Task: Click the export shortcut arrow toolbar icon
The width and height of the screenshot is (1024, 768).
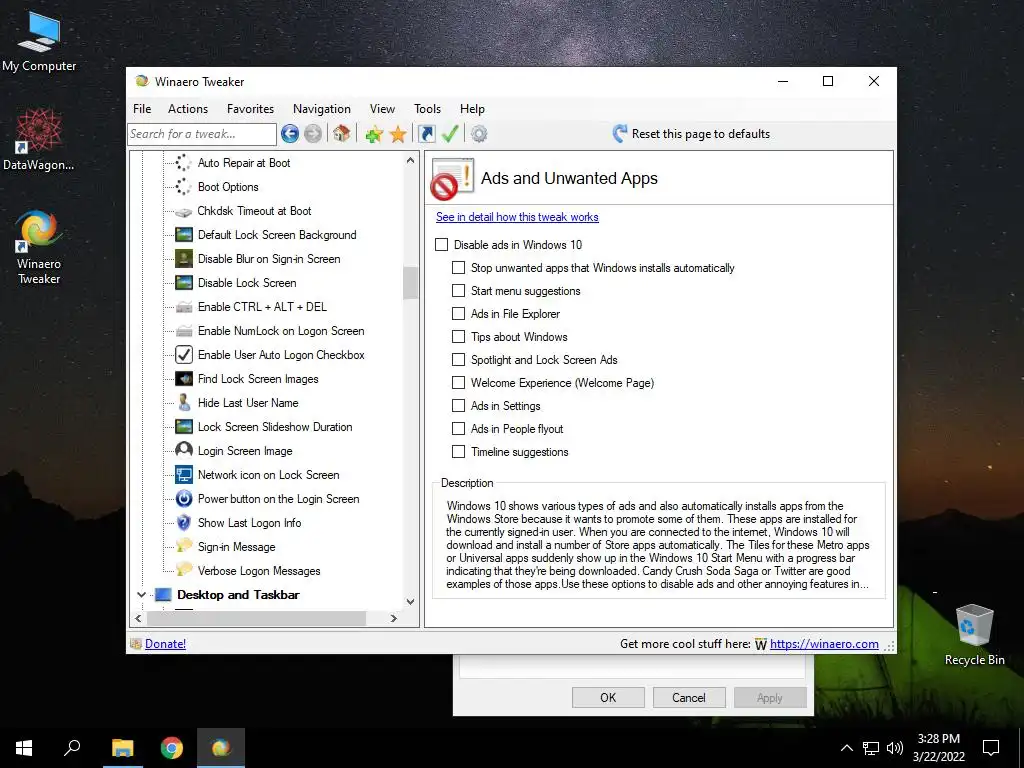Action: point(426,134)
